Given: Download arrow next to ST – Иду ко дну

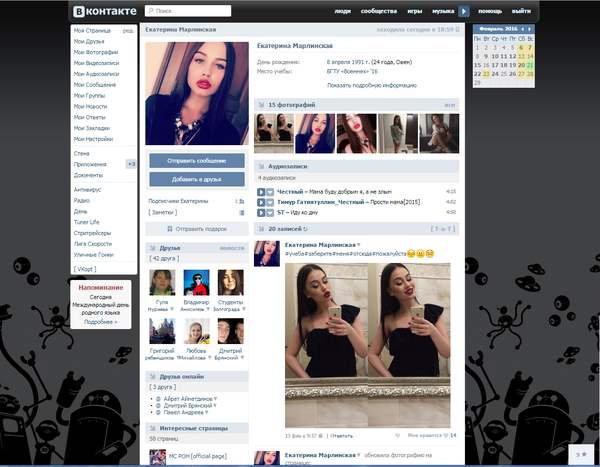Looking at the screenshot, I should pyautogui.click(x=270, y=212).
